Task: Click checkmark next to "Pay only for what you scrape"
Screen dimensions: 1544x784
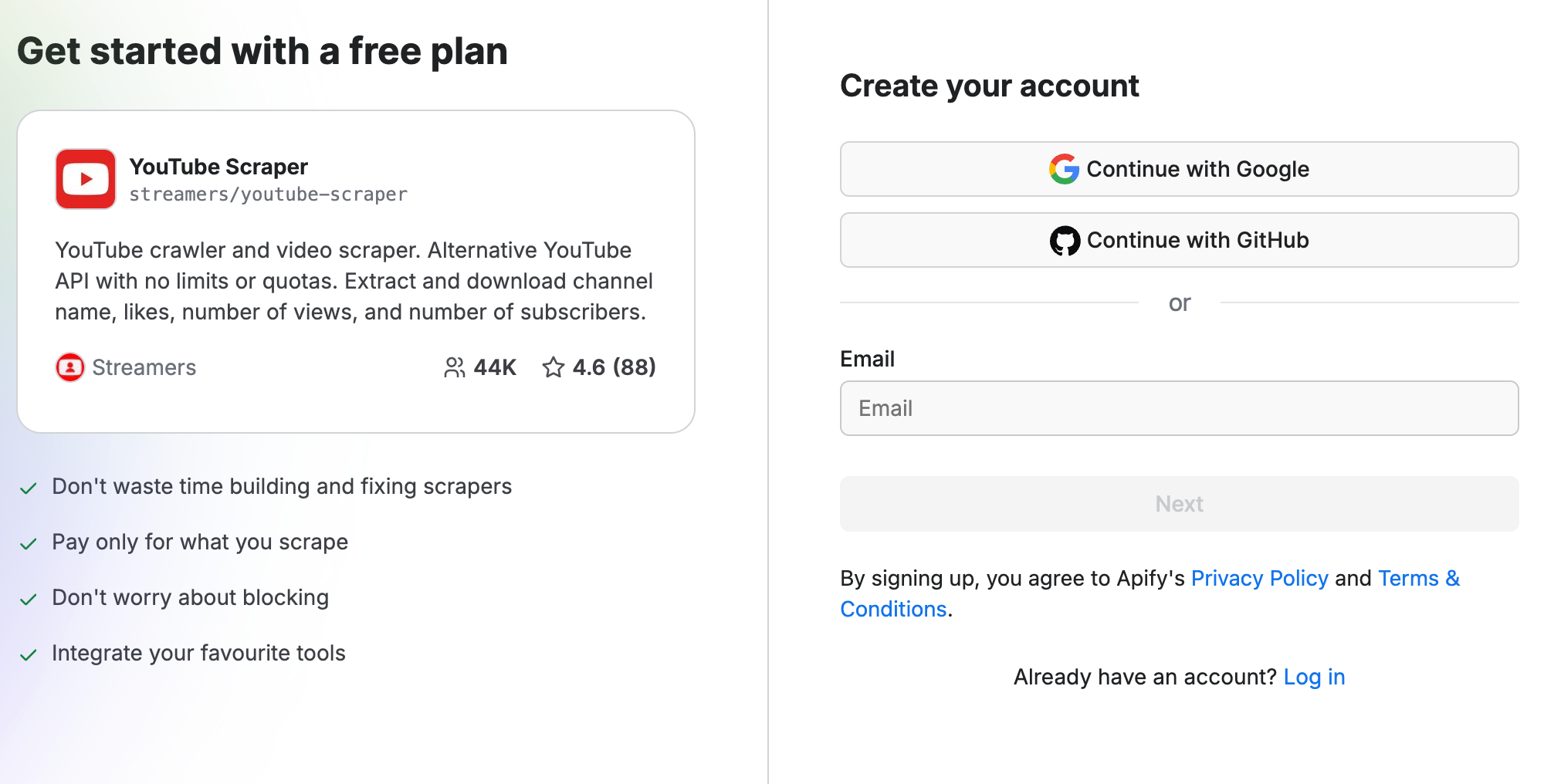Action: pyautogui.click(x=29, y=543)
